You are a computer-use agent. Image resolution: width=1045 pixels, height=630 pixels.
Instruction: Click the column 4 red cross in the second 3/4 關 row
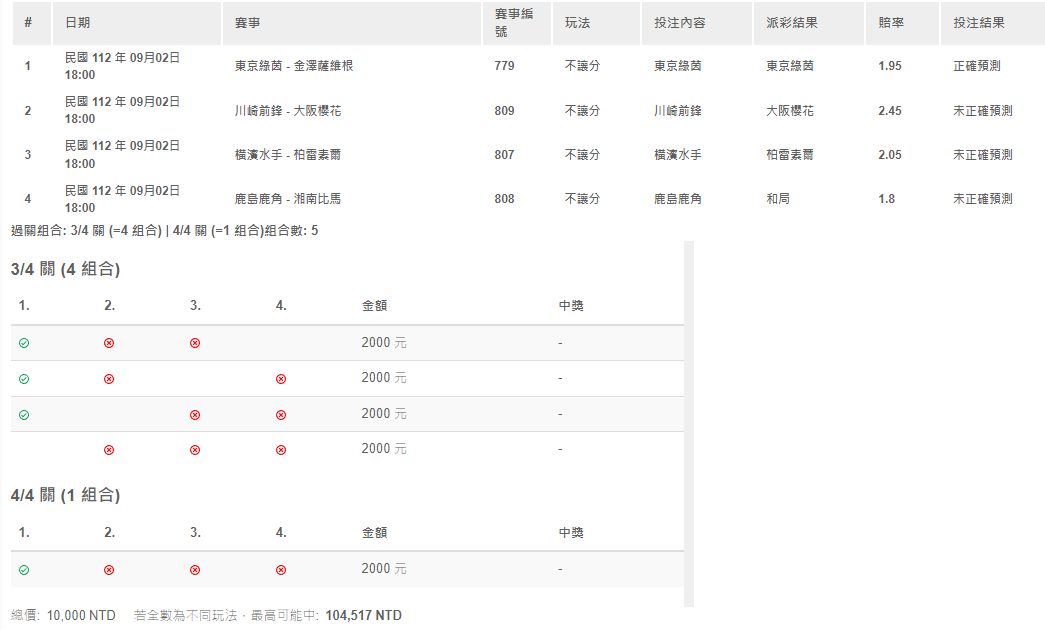(x=281, y=379)
